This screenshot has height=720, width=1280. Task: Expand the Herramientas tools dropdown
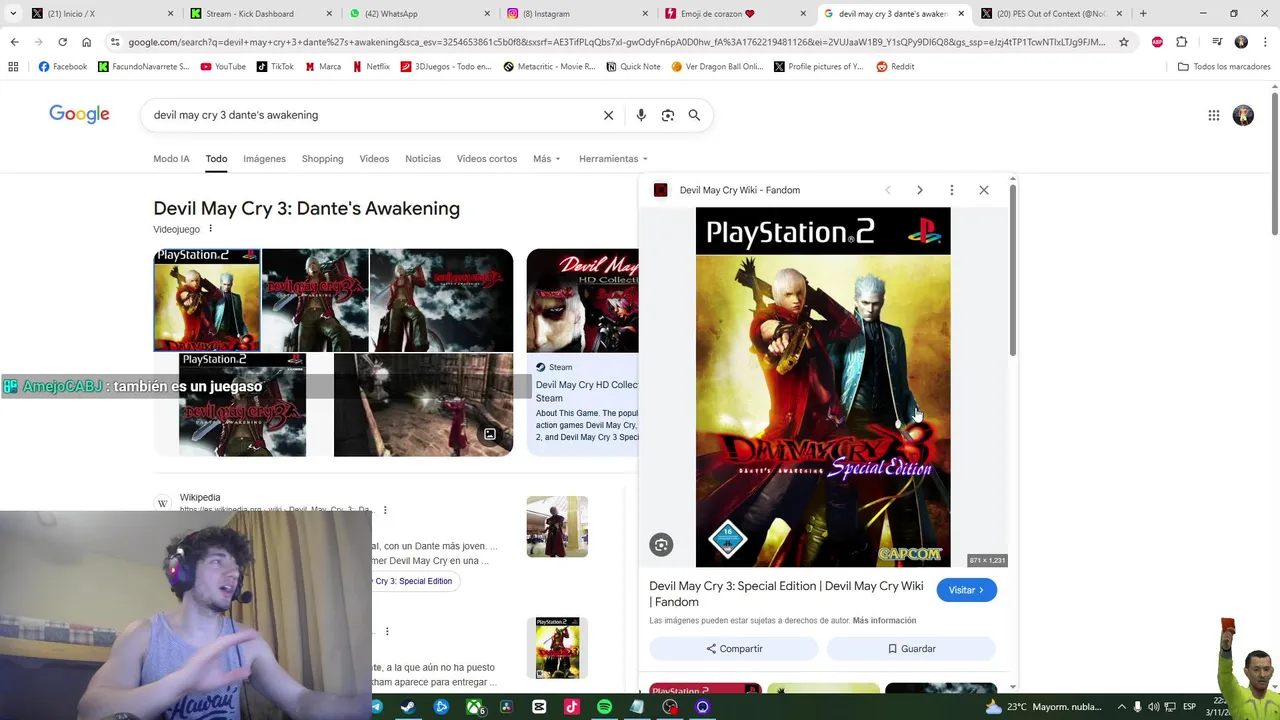click(613, 159)
